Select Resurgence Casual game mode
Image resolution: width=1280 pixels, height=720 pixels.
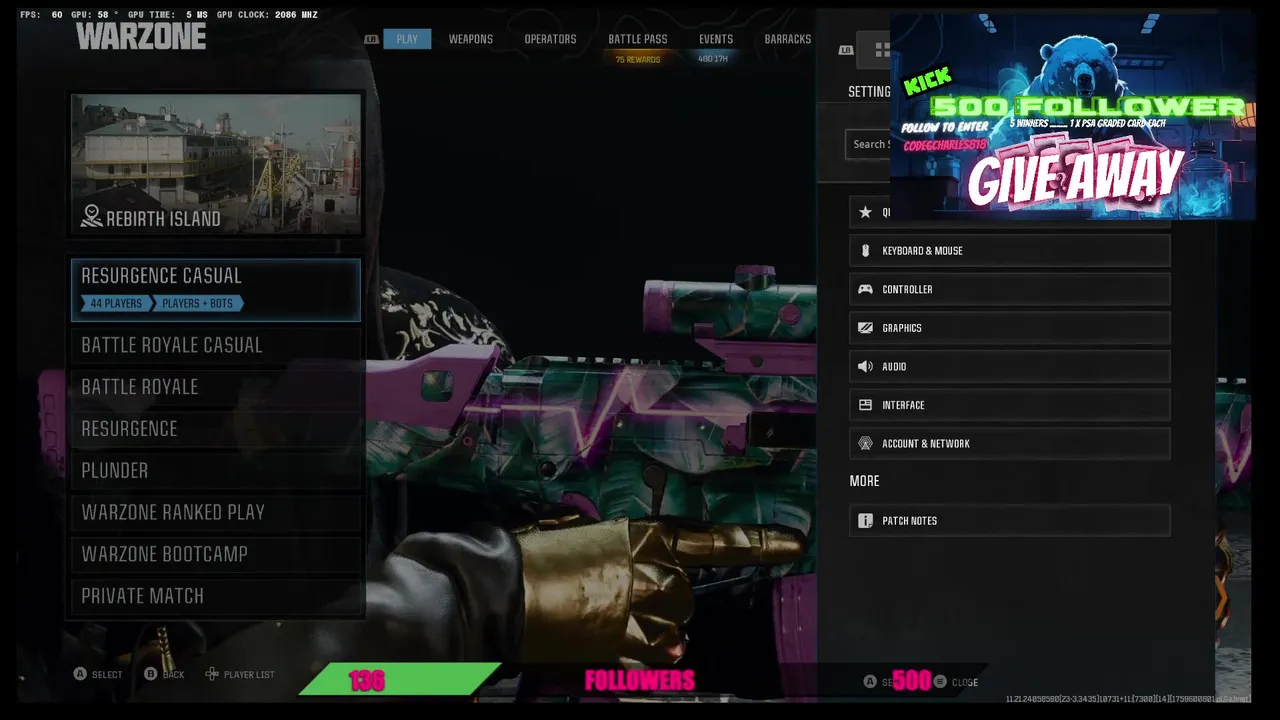(216, 290)
